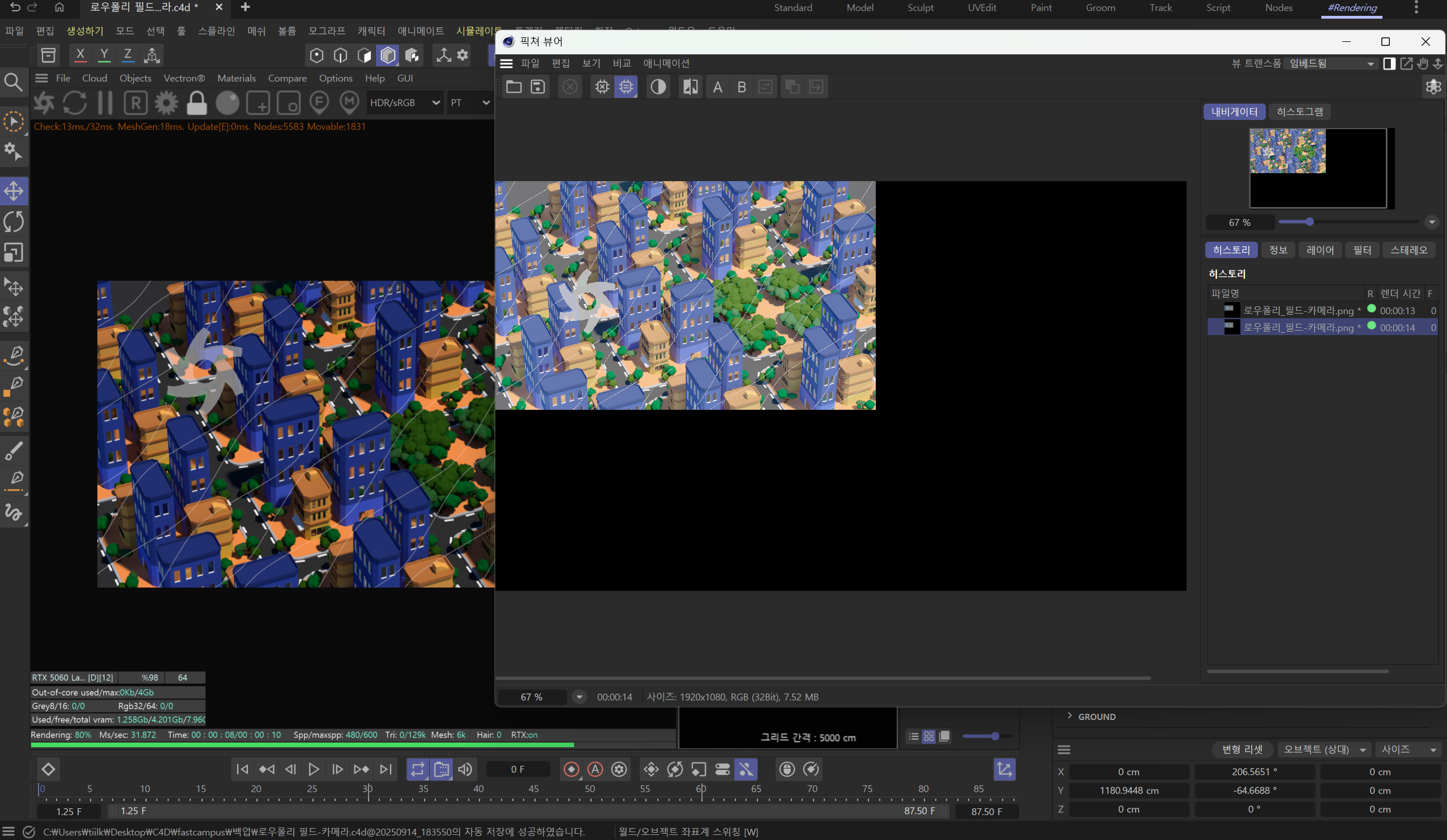Open a new project tab with plus
Image resolution: width=1447 pixels, height=840 pixels.
pyautogui.click(x=245, y=7)
